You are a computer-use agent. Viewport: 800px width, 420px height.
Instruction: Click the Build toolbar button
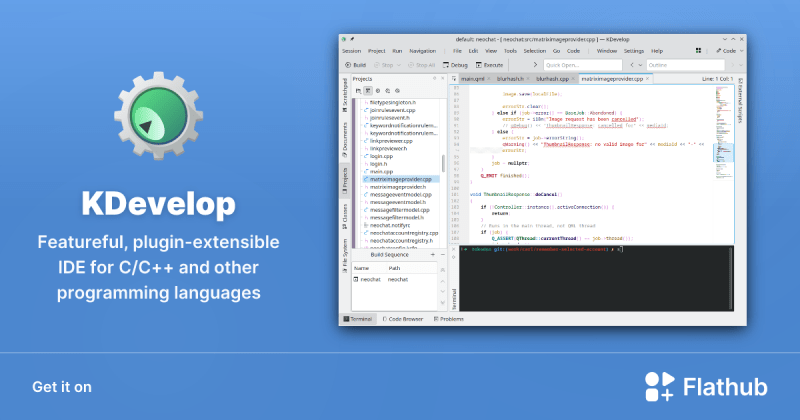point(356,65)
